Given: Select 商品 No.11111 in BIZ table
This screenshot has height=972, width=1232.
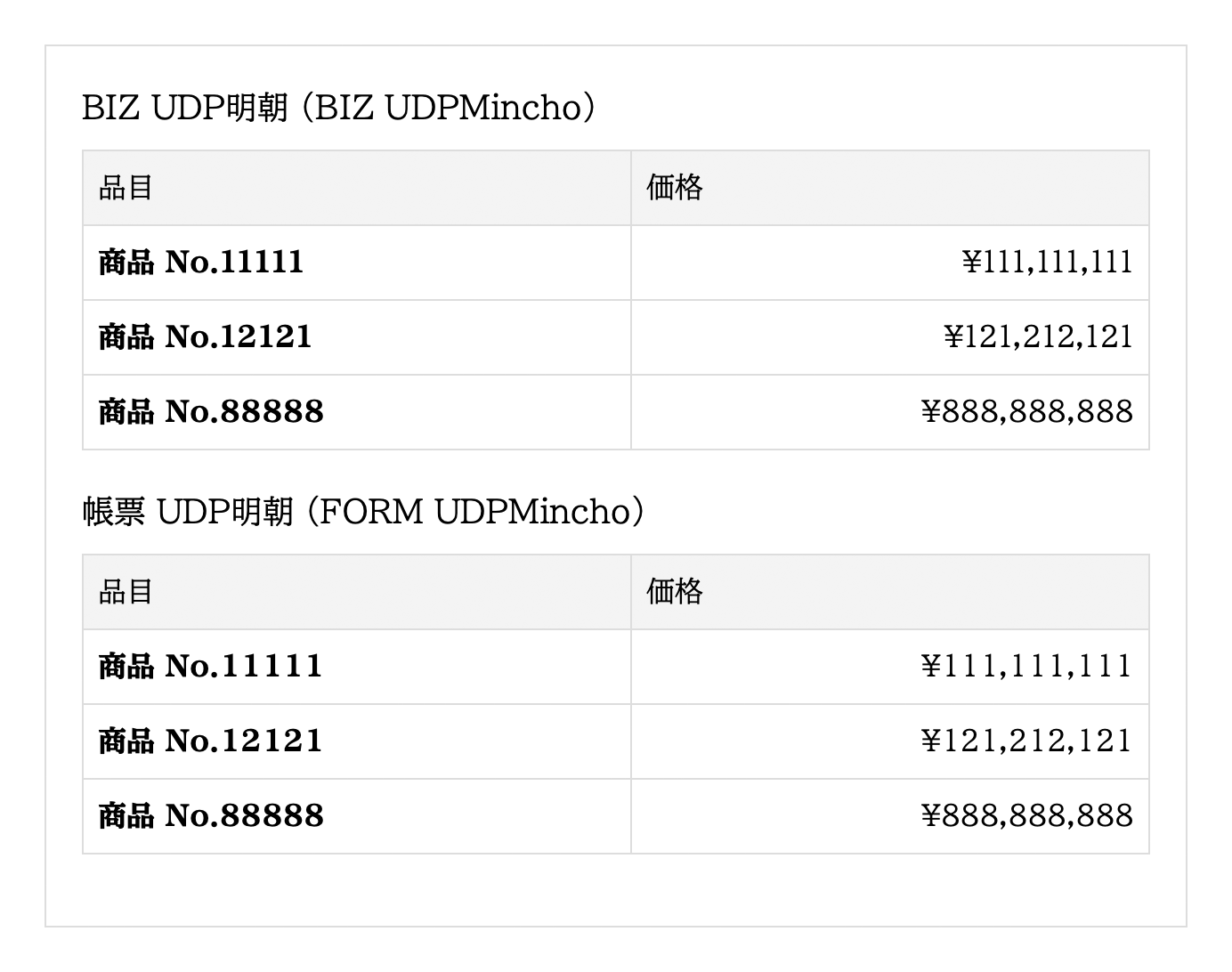Looking at the screenshot, I should [x=201, y=263].
